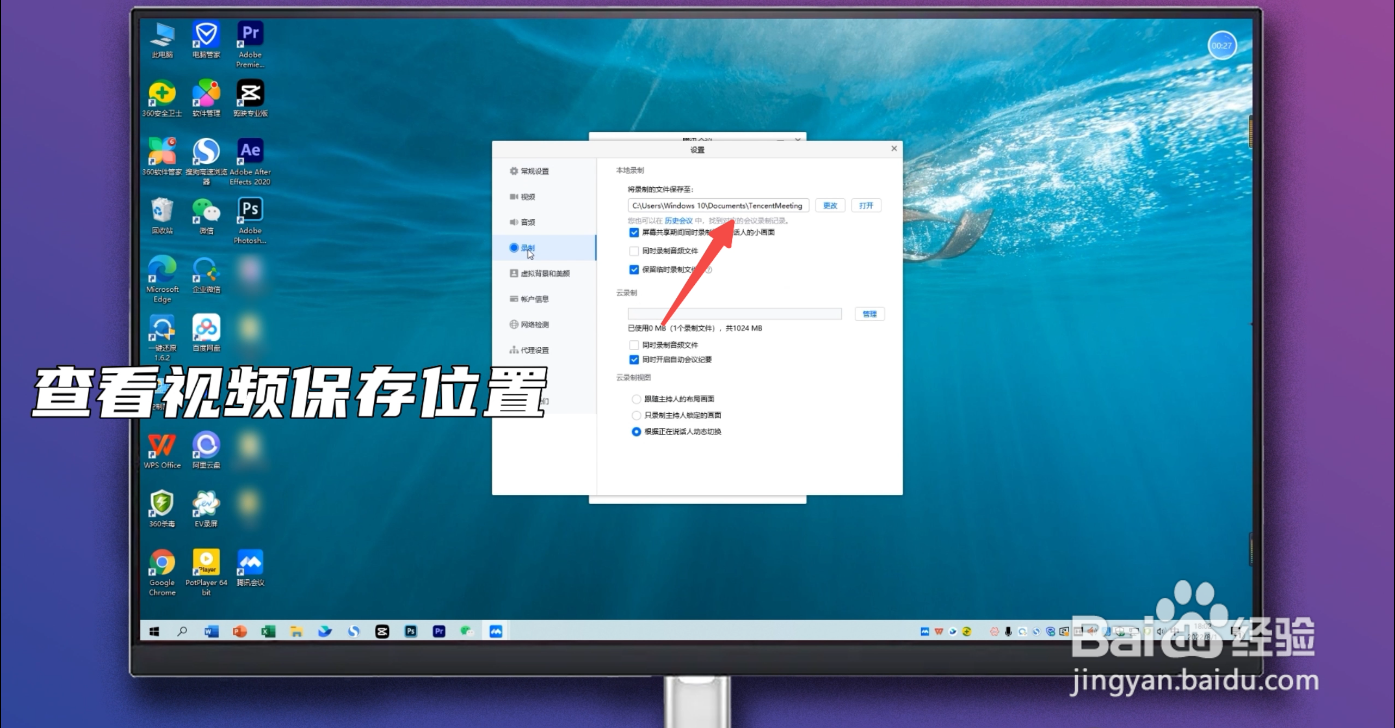The image size is (1395, 728).
Task: Open 企业微信 desktop icon
Action: click(x=206, y=274)
